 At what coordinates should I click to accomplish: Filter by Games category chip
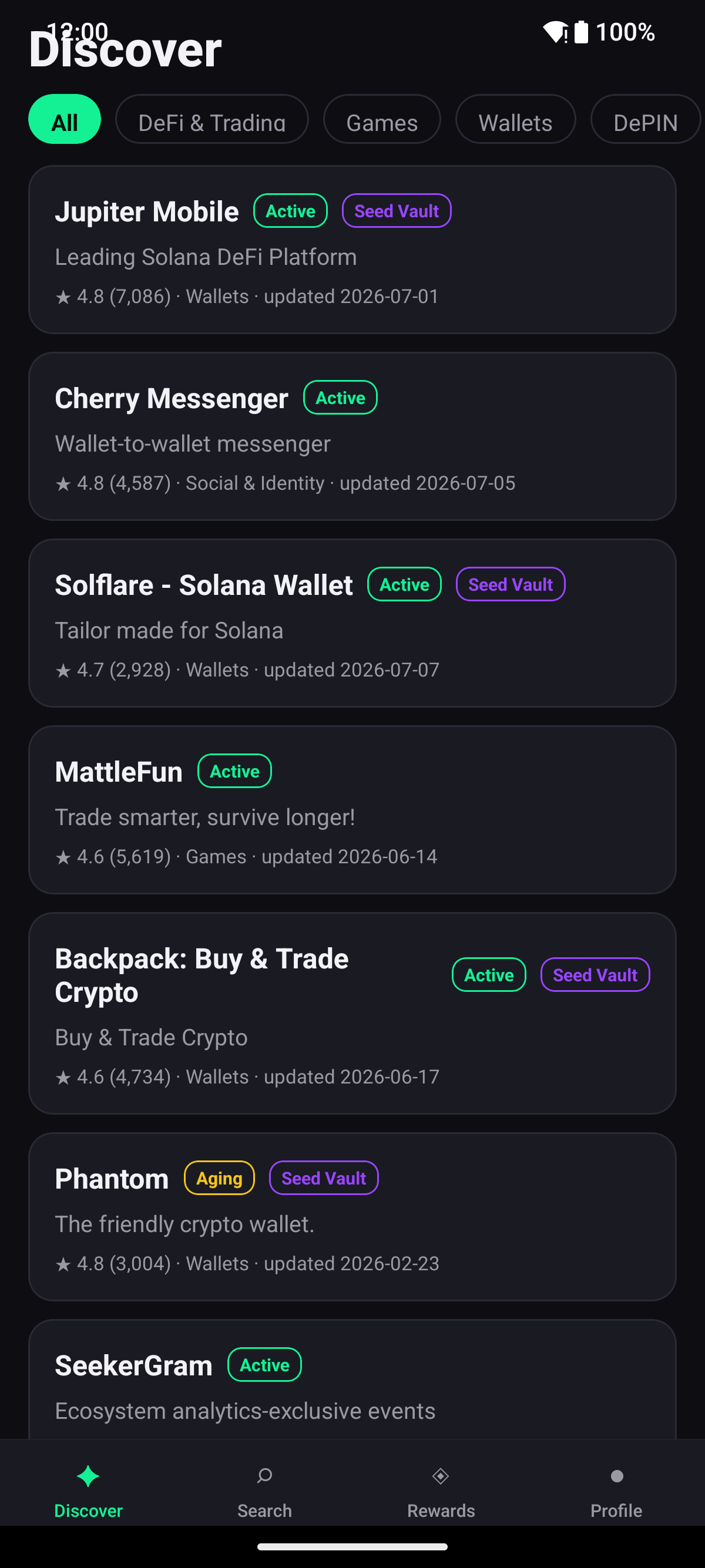(382, 119)
